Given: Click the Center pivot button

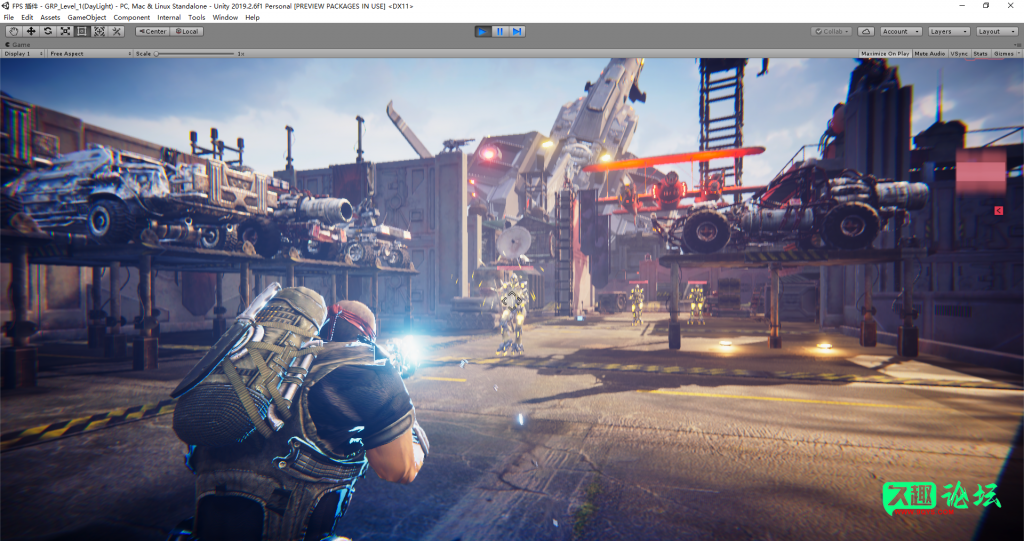Looking at the screenshot, I should (x=151, y=31).
